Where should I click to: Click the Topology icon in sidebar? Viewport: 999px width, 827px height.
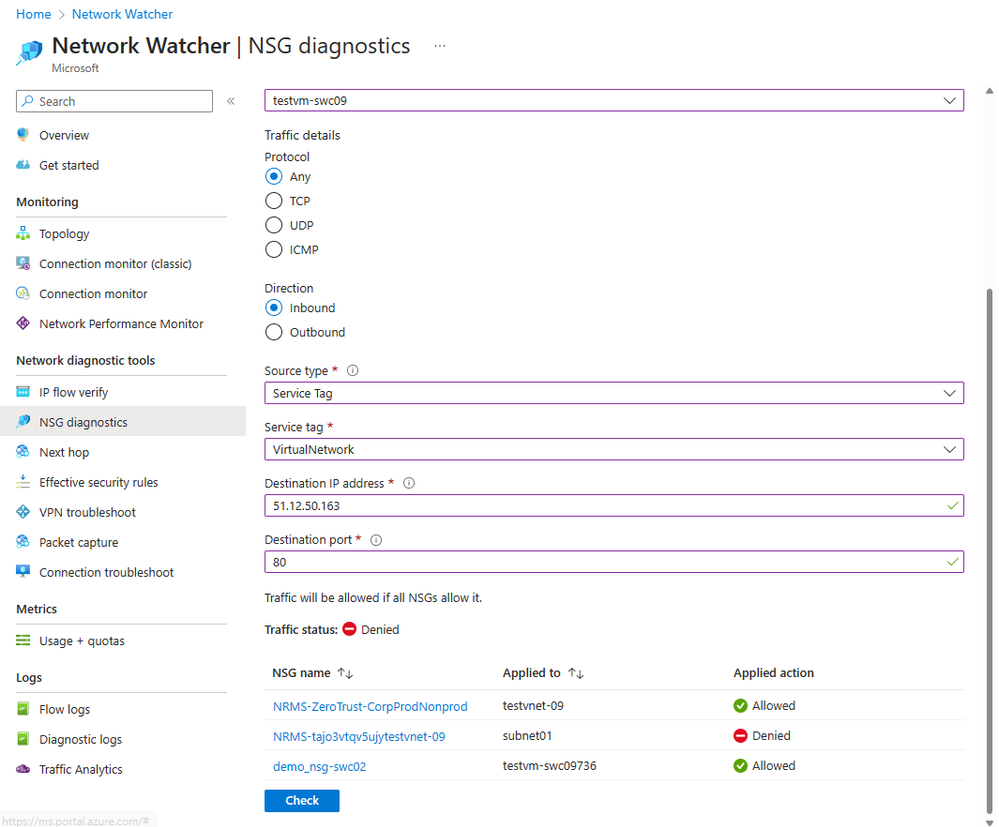[x=23, y=233]
